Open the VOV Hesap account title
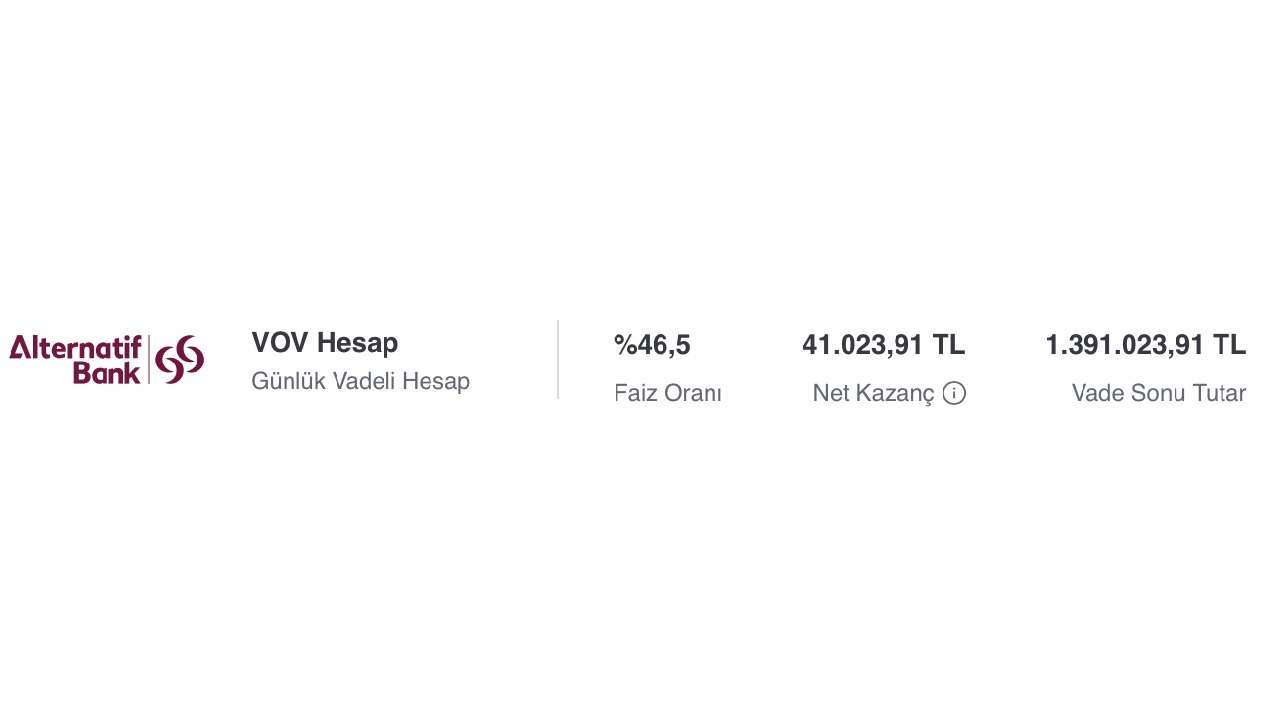 [324, 343]
